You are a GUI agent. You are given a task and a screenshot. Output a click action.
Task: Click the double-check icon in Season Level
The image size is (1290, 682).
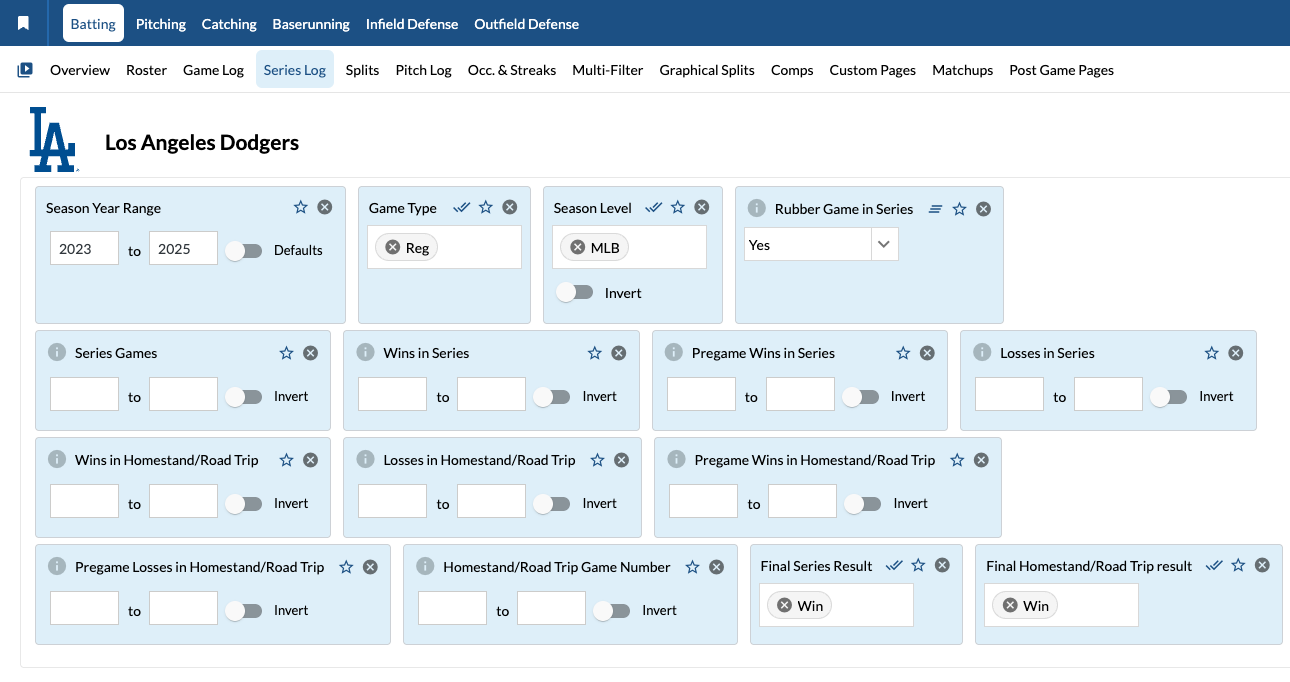(654, 207)
